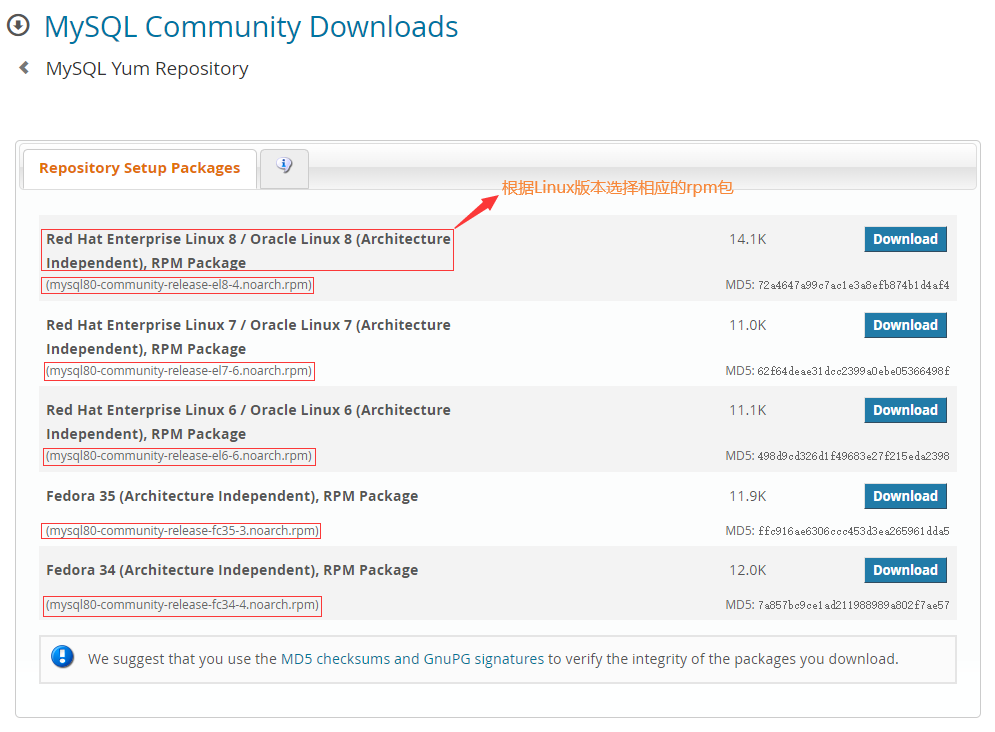Select the mysql80-community-release-el6-6.noarch.rpm filename
The height and width of the screenshot is (732, 995).
pos(178,456)
